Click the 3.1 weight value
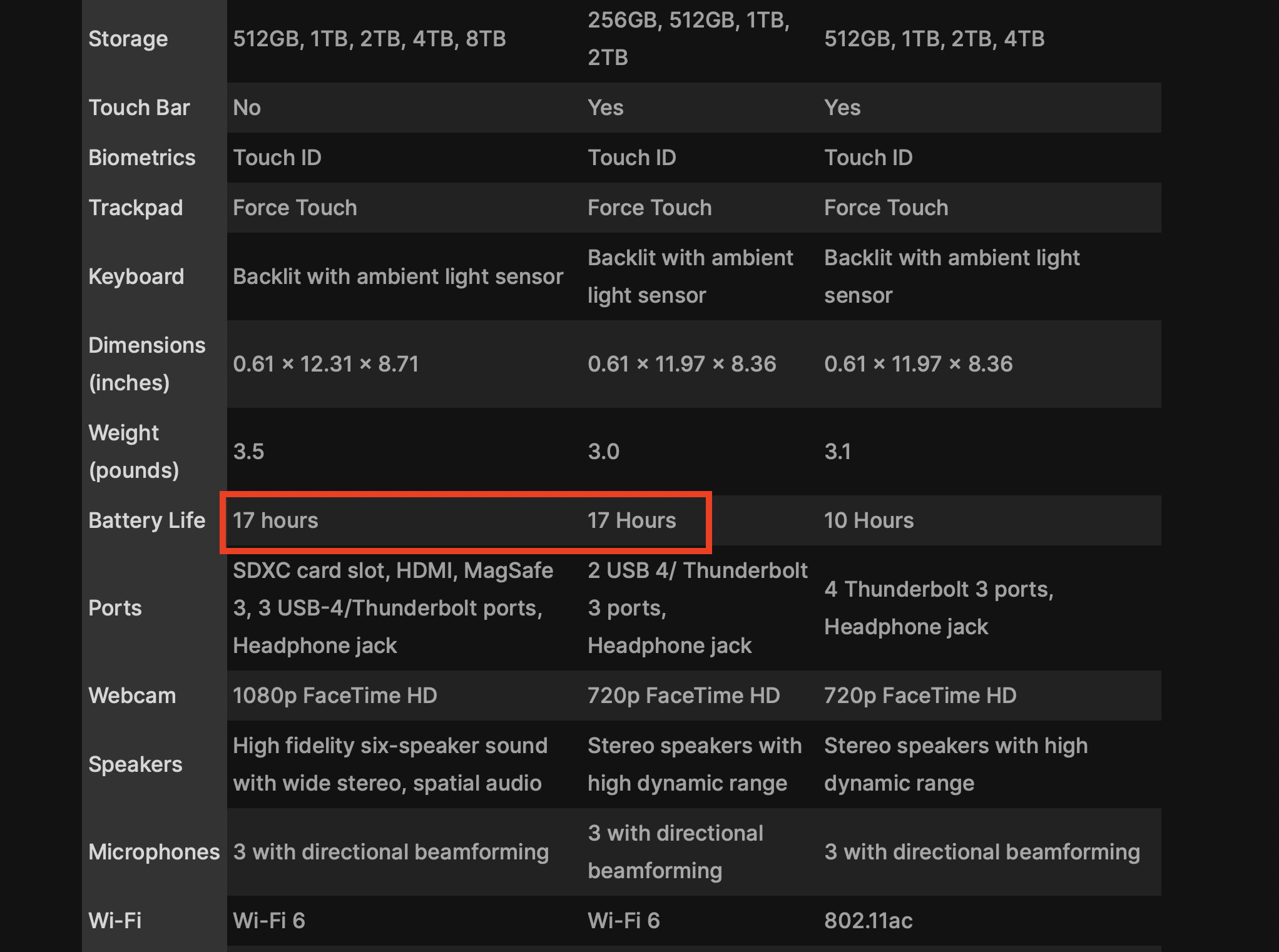The height and width of the screenshot is (952, 1279). (x=837, y=452)
